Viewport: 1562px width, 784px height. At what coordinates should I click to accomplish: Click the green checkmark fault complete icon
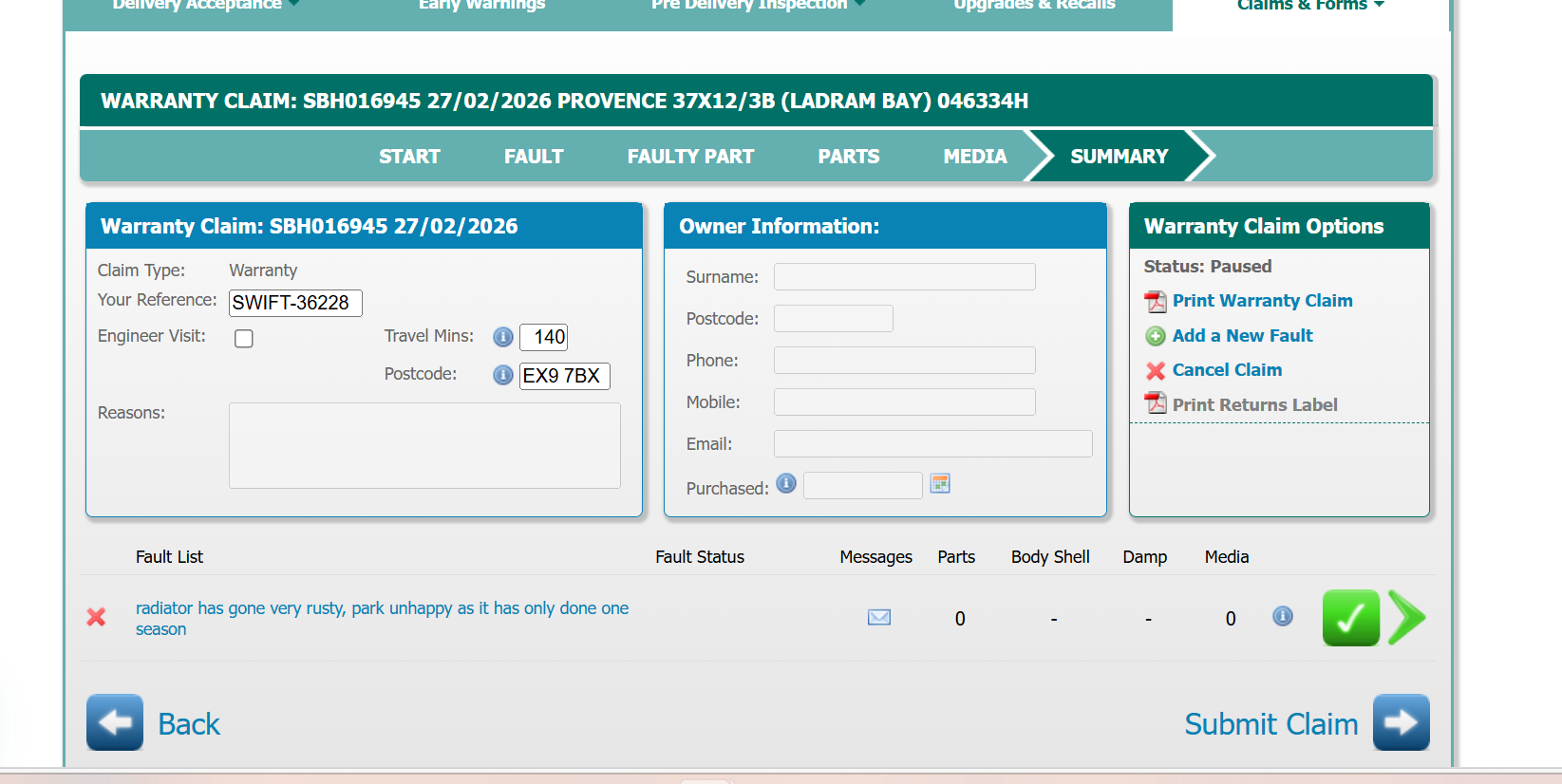pyautogui.click(x=1350, y=618)
